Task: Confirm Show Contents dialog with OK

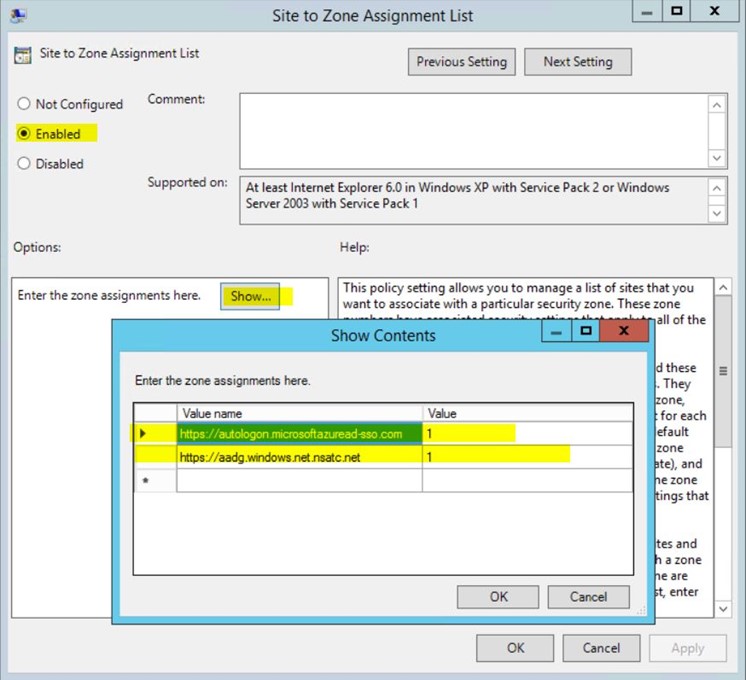Action: click(498, 597)
